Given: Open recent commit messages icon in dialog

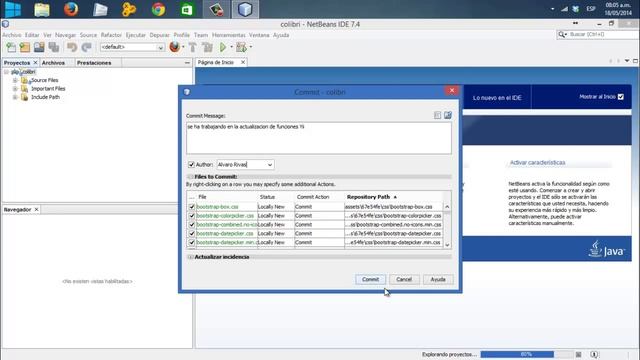Looking at the screenshot, I should [437, 115].
